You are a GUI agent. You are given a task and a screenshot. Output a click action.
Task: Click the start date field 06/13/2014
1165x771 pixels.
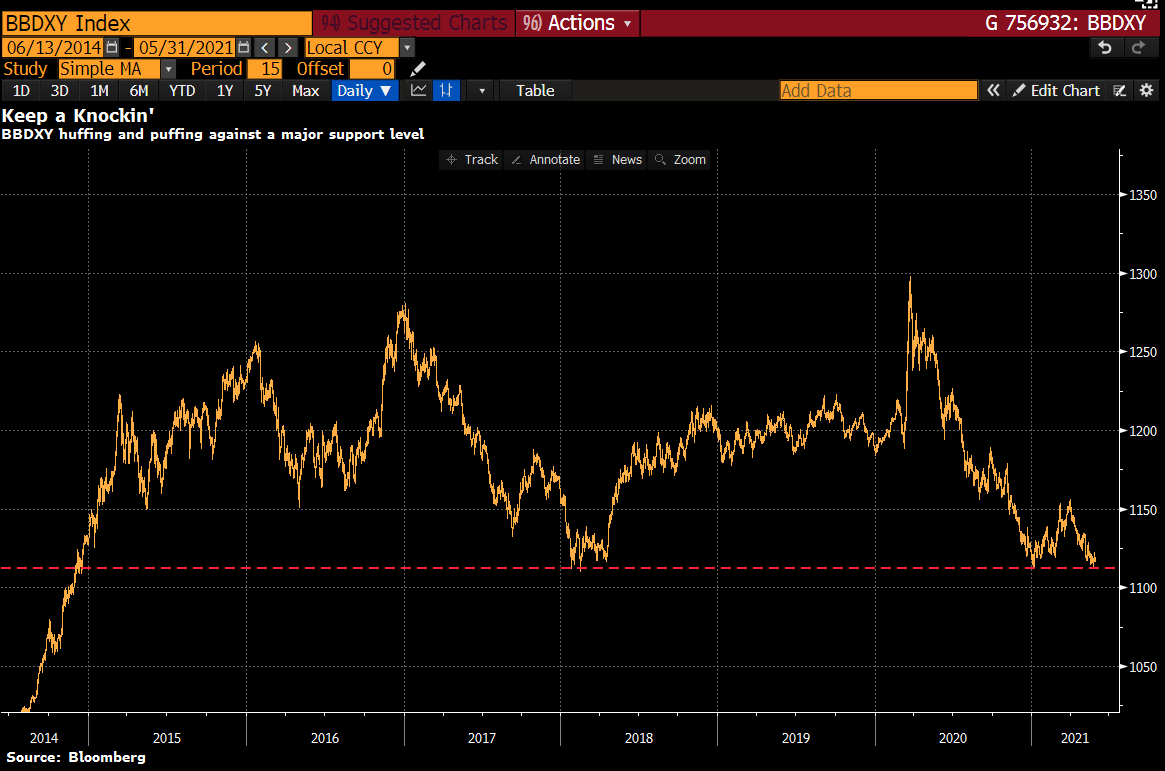pos(53,48)
